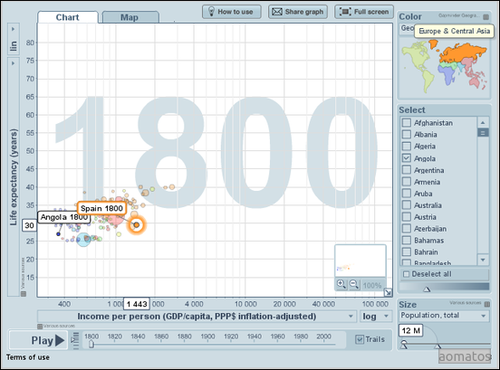Open the Terms of use link
500x370 pixels.
(x=28, y=357)
